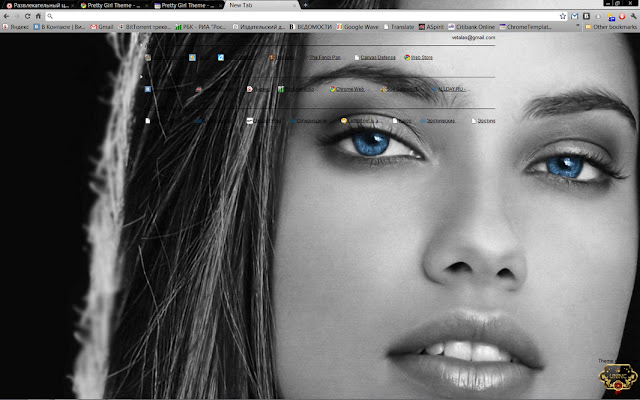This screenshot has width=640, height=400.
Task: Focus the address bar input
Action: [x=306, y=16]
